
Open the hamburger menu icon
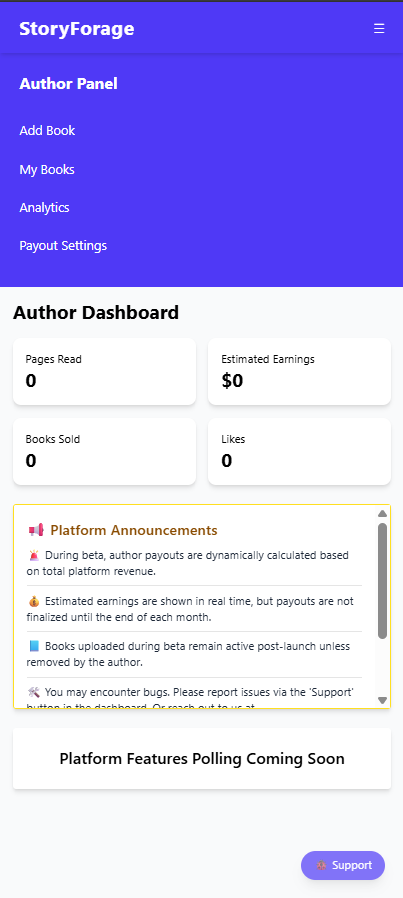tap(379, 29)
